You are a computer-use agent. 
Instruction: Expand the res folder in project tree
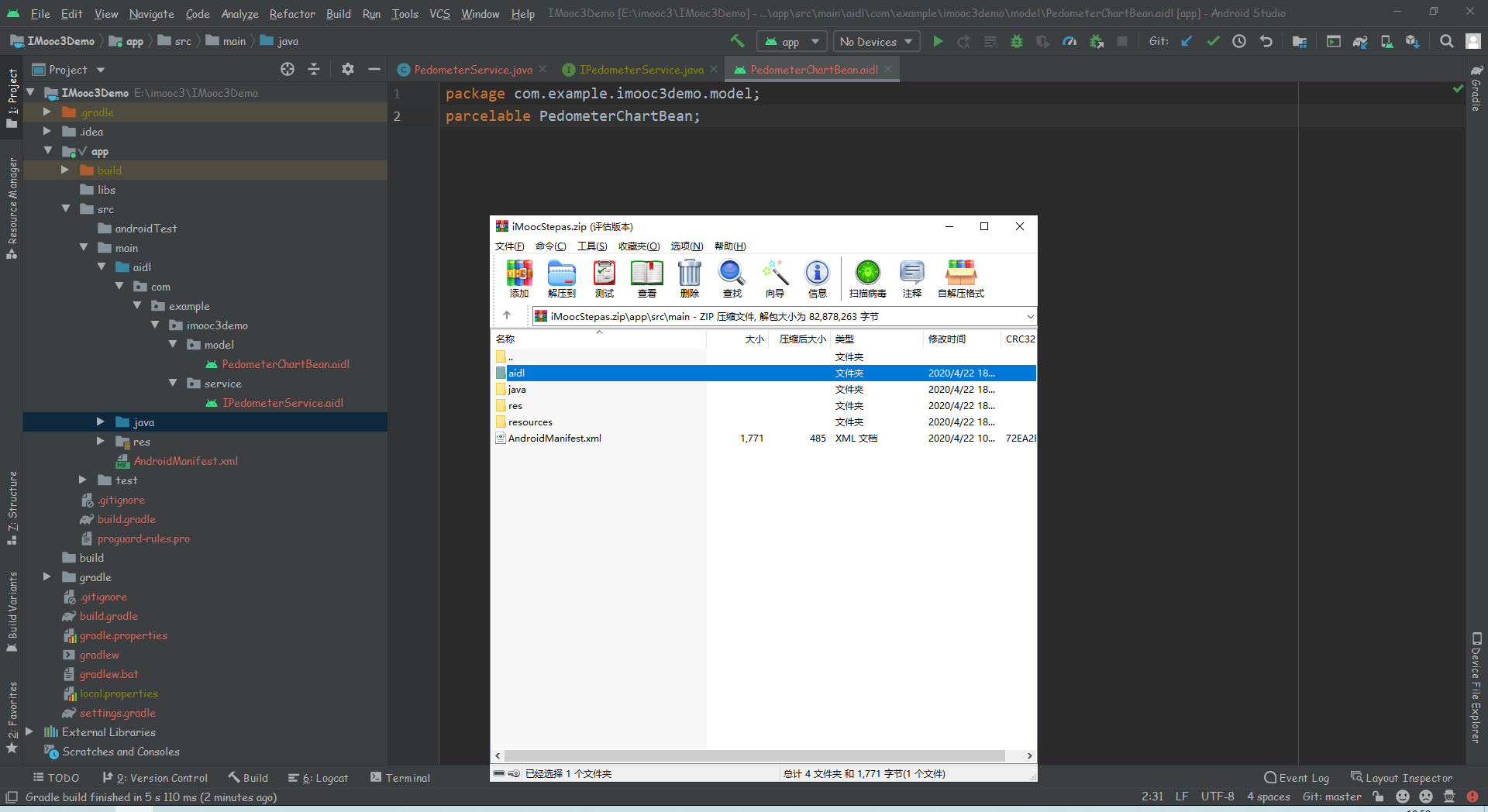[101, 441]
